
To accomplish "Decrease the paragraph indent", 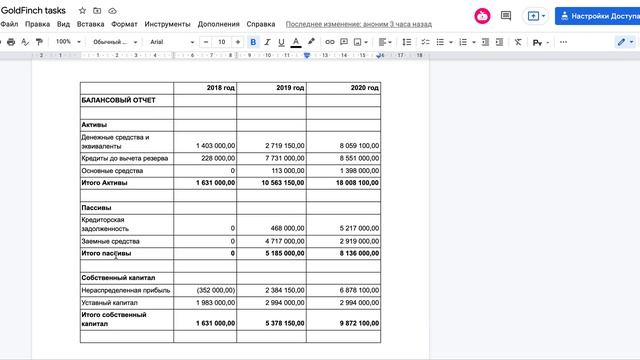I will click(485, 42).
